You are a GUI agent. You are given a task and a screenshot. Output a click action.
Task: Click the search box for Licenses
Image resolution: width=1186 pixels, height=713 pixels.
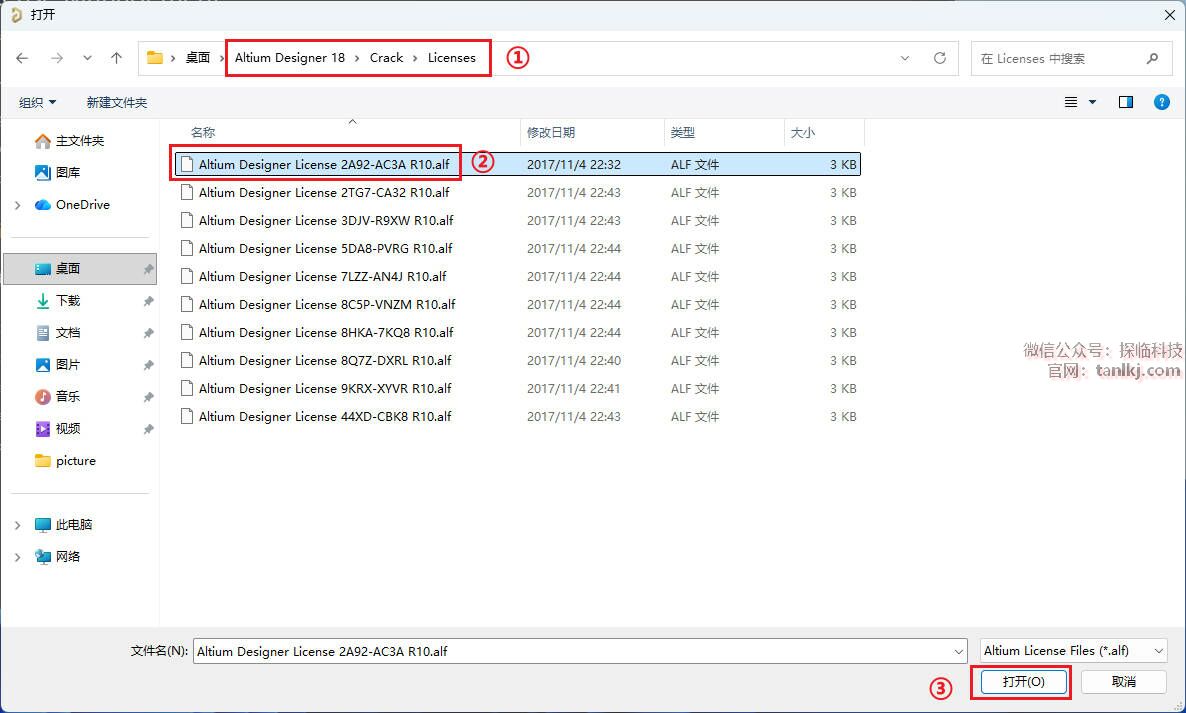pos(1070,58)
